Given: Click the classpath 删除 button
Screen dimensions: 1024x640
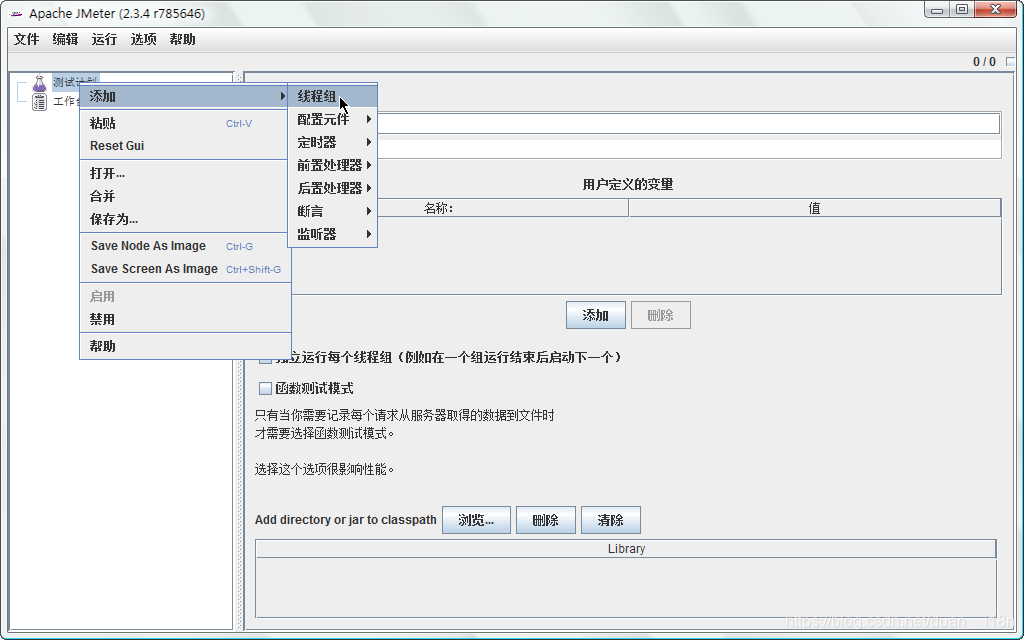Looking at the screenshot, I should coord(545,520).
